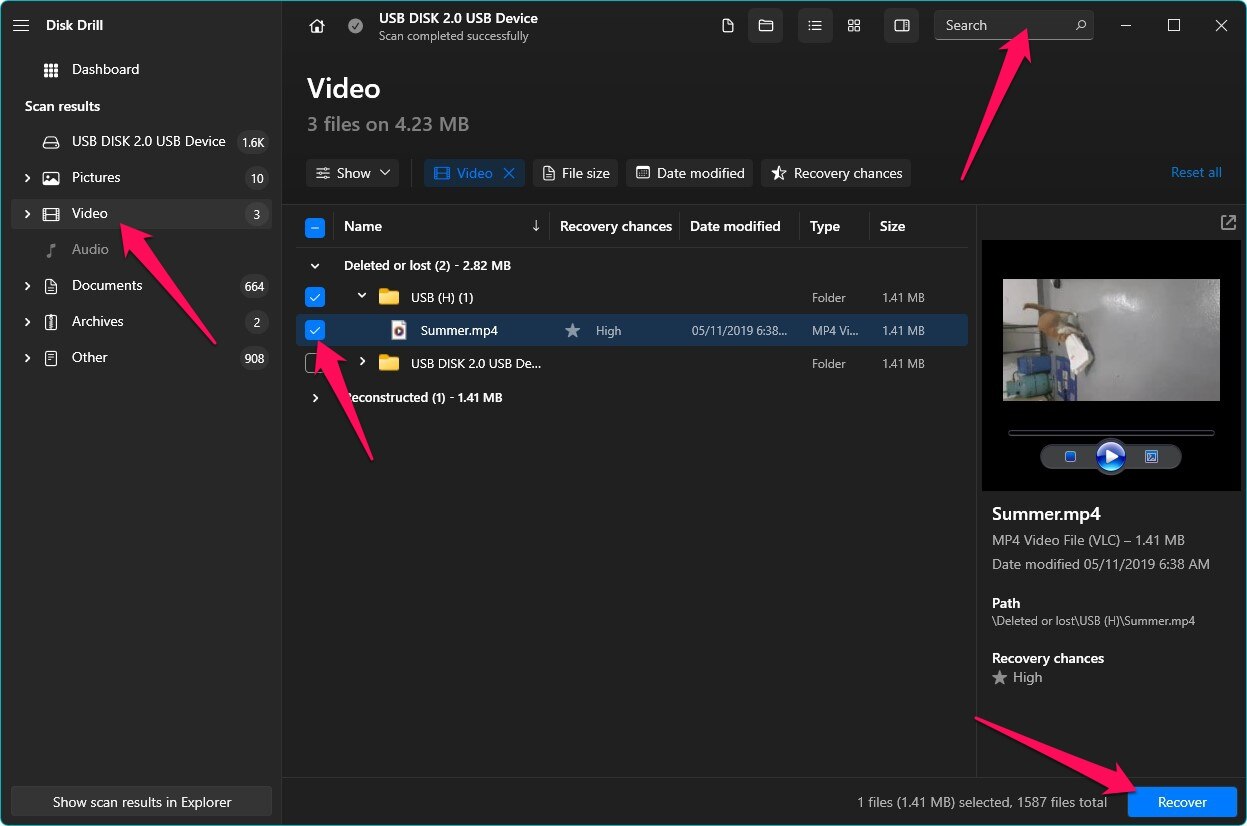The width and height of the screenshot is (1247, 826).
Task: Click the Summer.mp4 recovery star icon
Action: click(572, 331)
